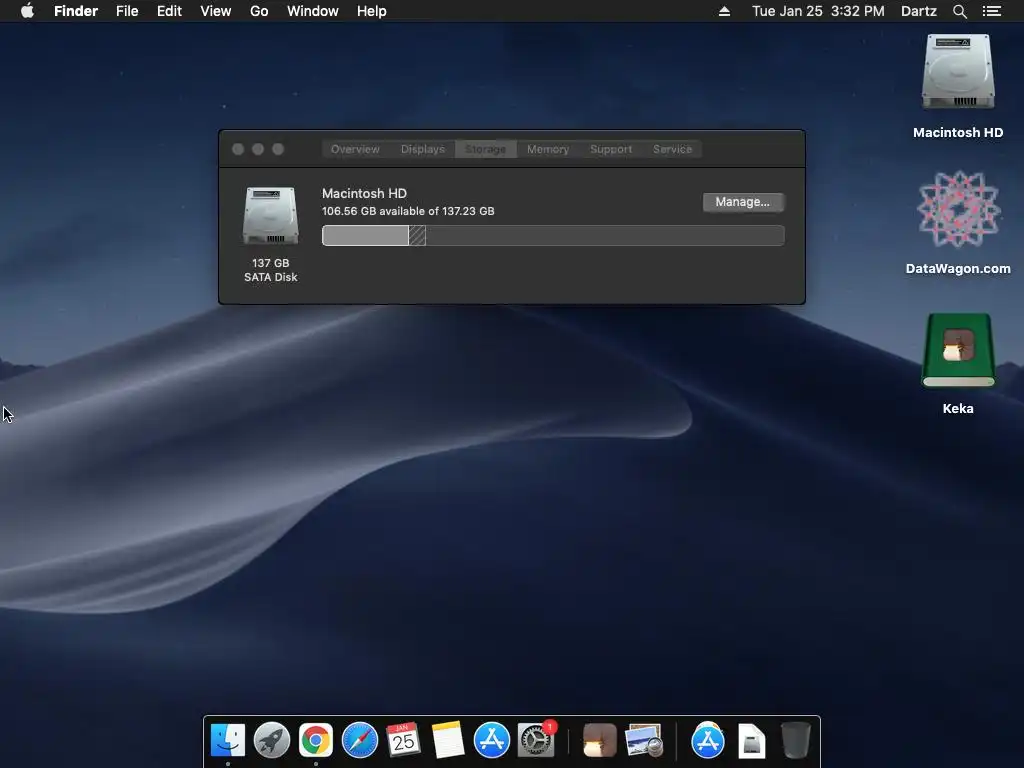Screen dimensions: 1024x768
Task: Switch to the Memory tab
Action: (548, 149)
